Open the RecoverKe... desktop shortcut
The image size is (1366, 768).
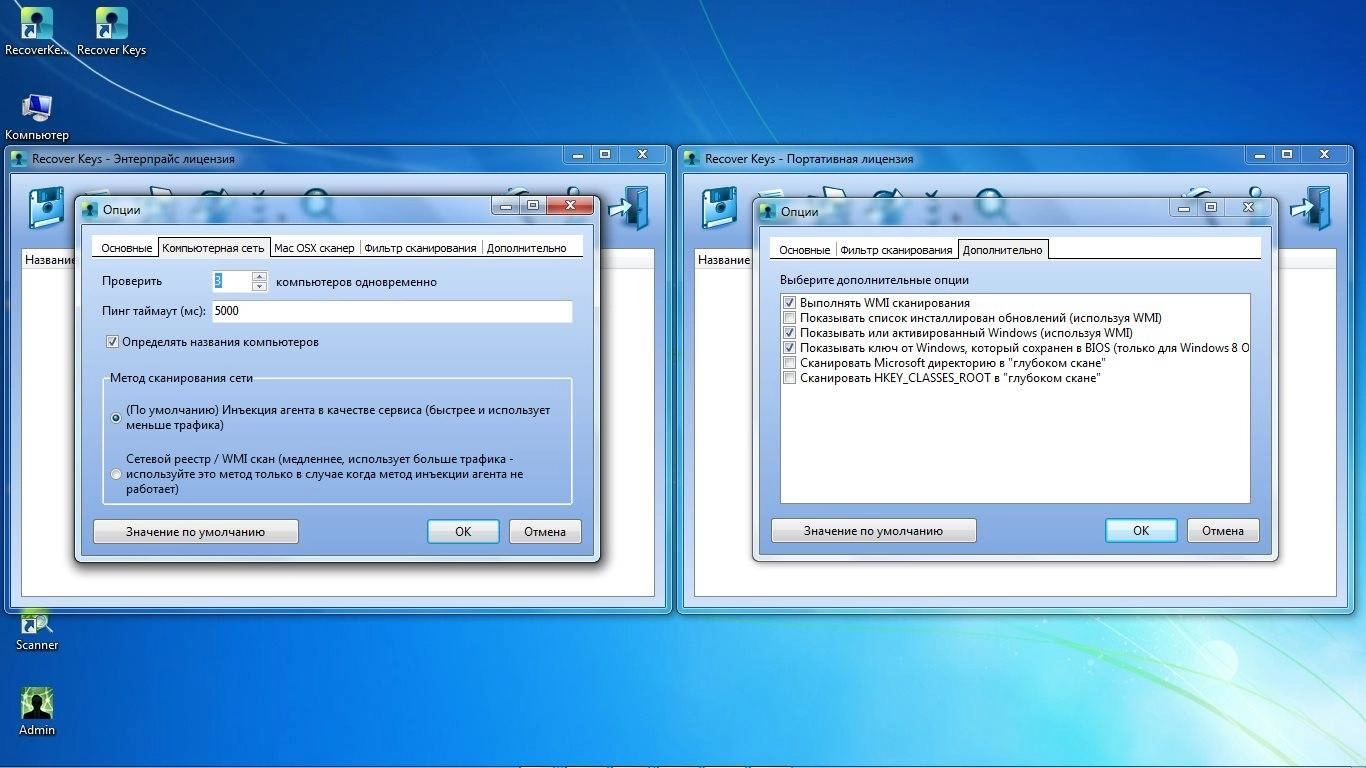pyautogui.click(x=37, y=32)
